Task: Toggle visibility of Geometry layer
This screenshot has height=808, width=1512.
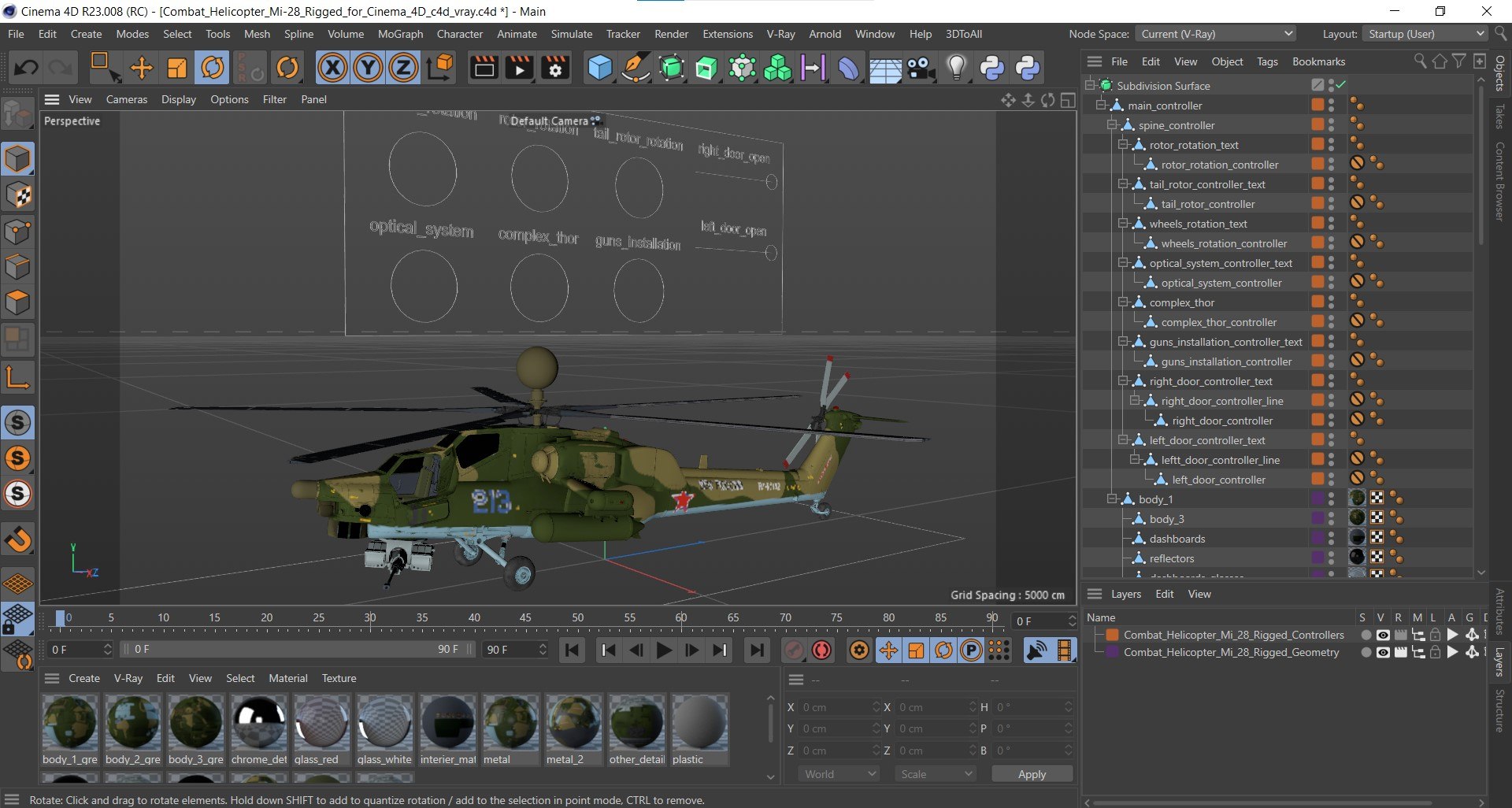Action: pyautogui.click(x=1382, y=652)
